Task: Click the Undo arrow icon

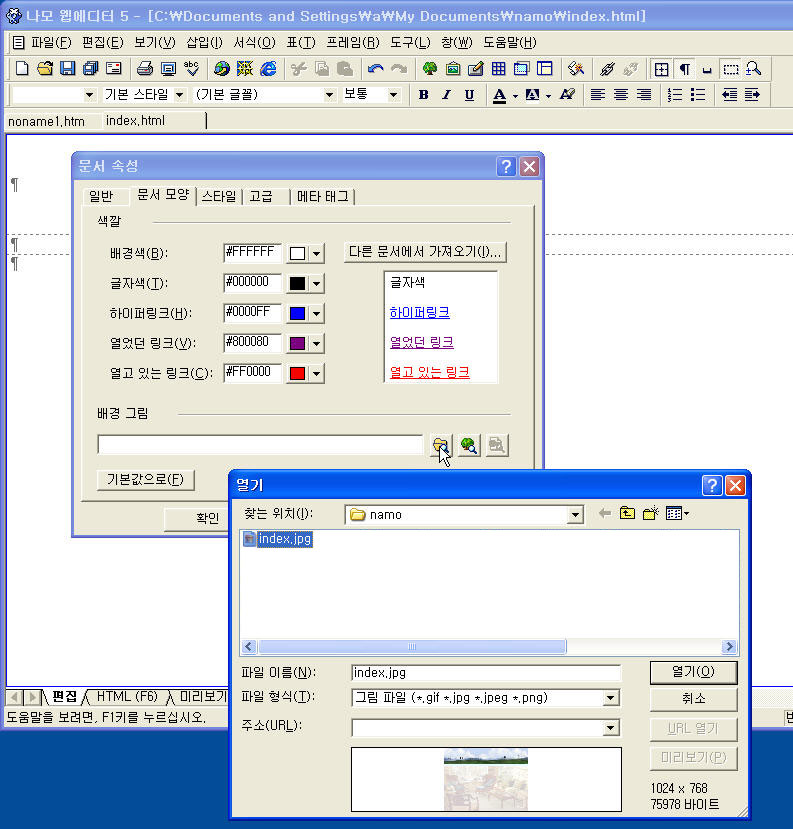Action: (x=375, y=69)
